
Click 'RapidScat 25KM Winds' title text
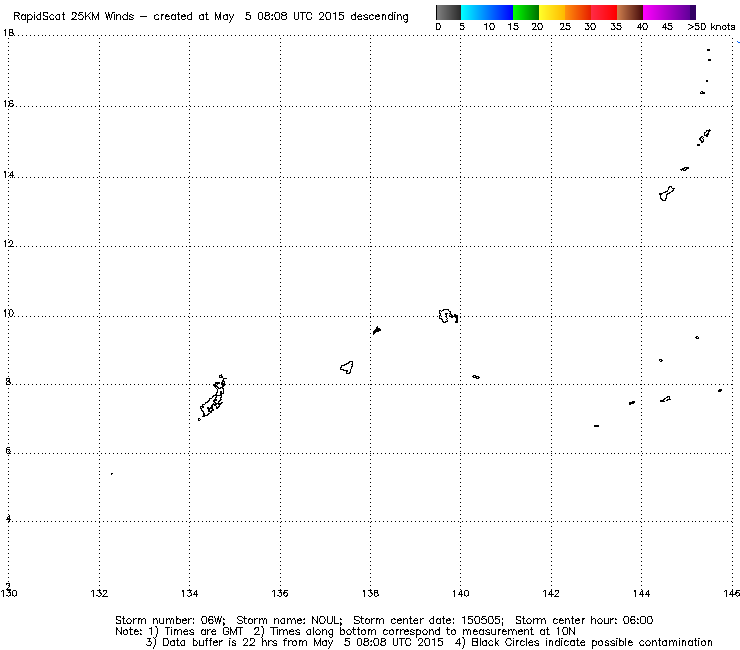[74, 17]
